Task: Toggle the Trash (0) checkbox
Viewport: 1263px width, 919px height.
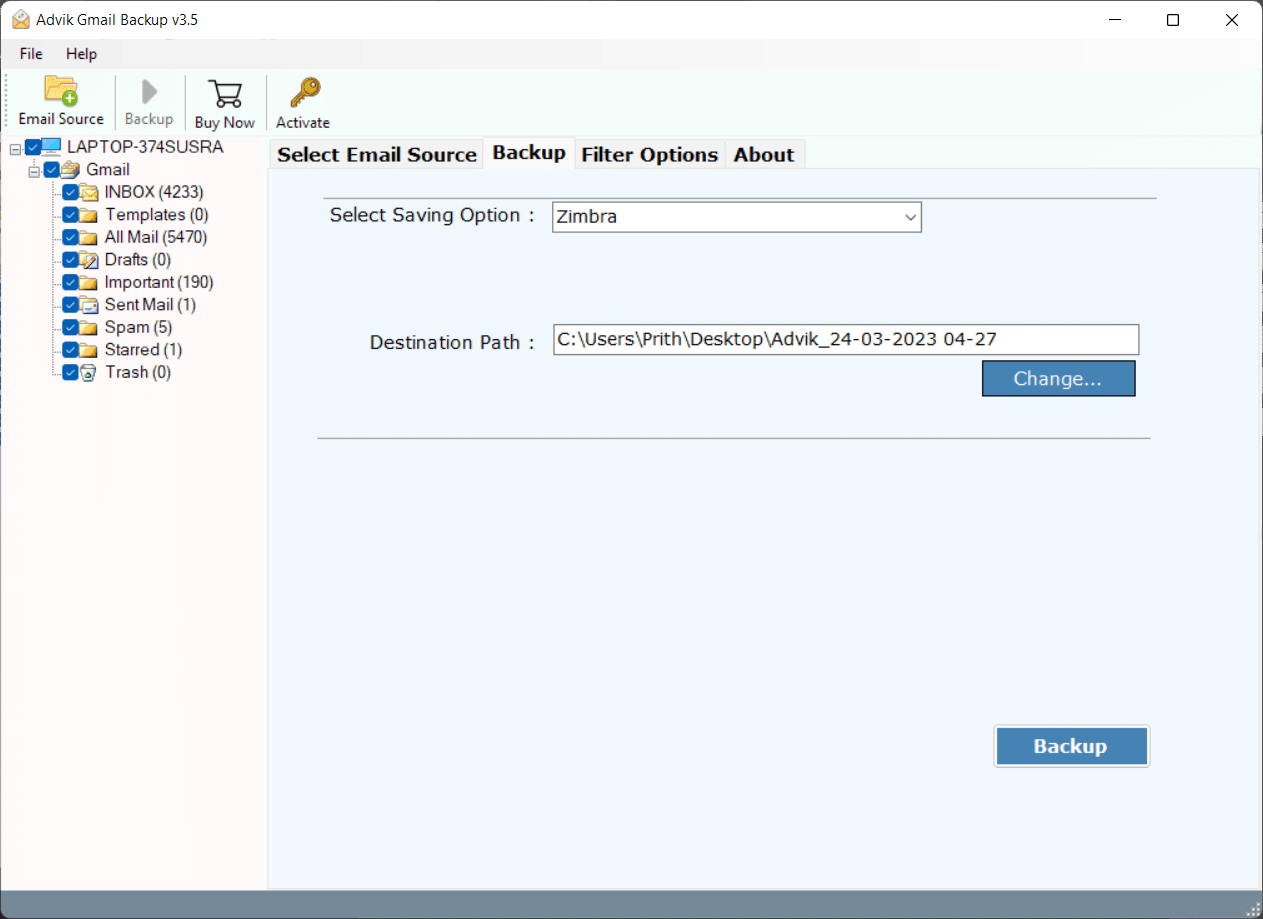Action: coord(70,372)
